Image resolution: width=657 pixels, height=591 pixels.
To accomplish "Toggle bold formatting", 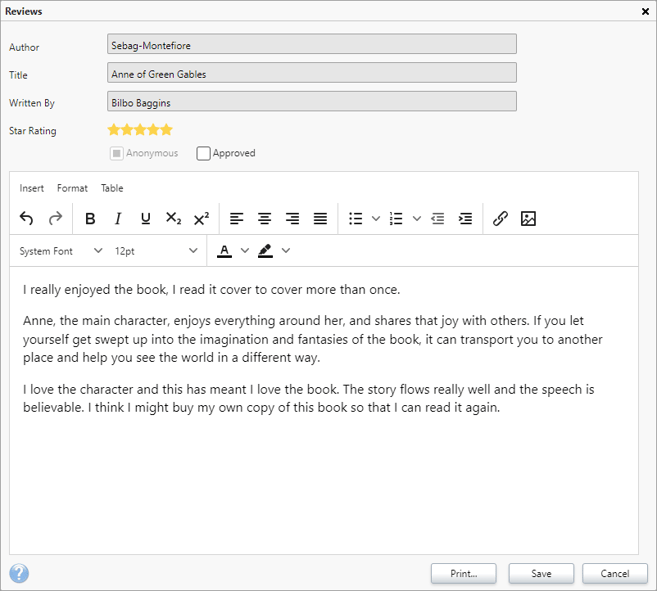I will (90, 218).
